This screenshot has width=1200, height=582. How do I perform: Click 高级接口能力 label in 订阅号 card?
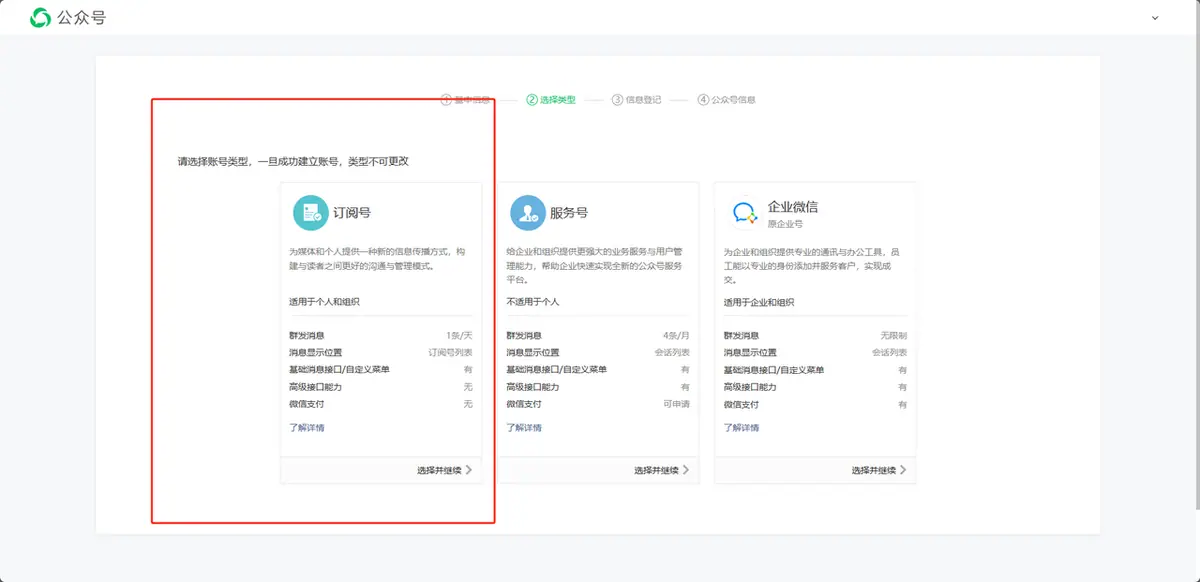tap(315, 387)
